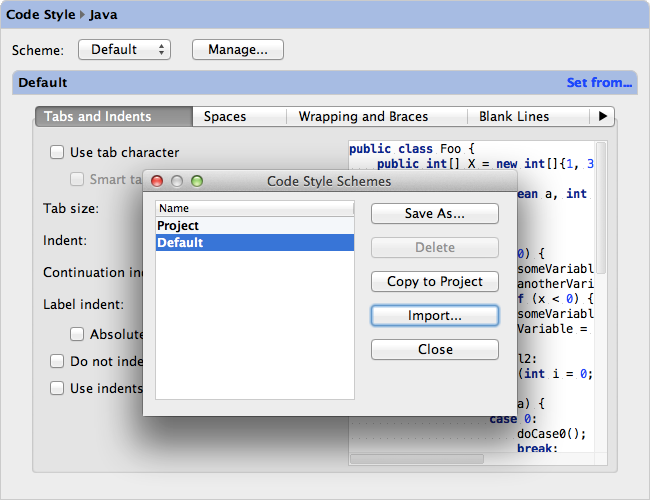Open the Set from... link
This screenshot has height=500, width=650.
point(599,82)
